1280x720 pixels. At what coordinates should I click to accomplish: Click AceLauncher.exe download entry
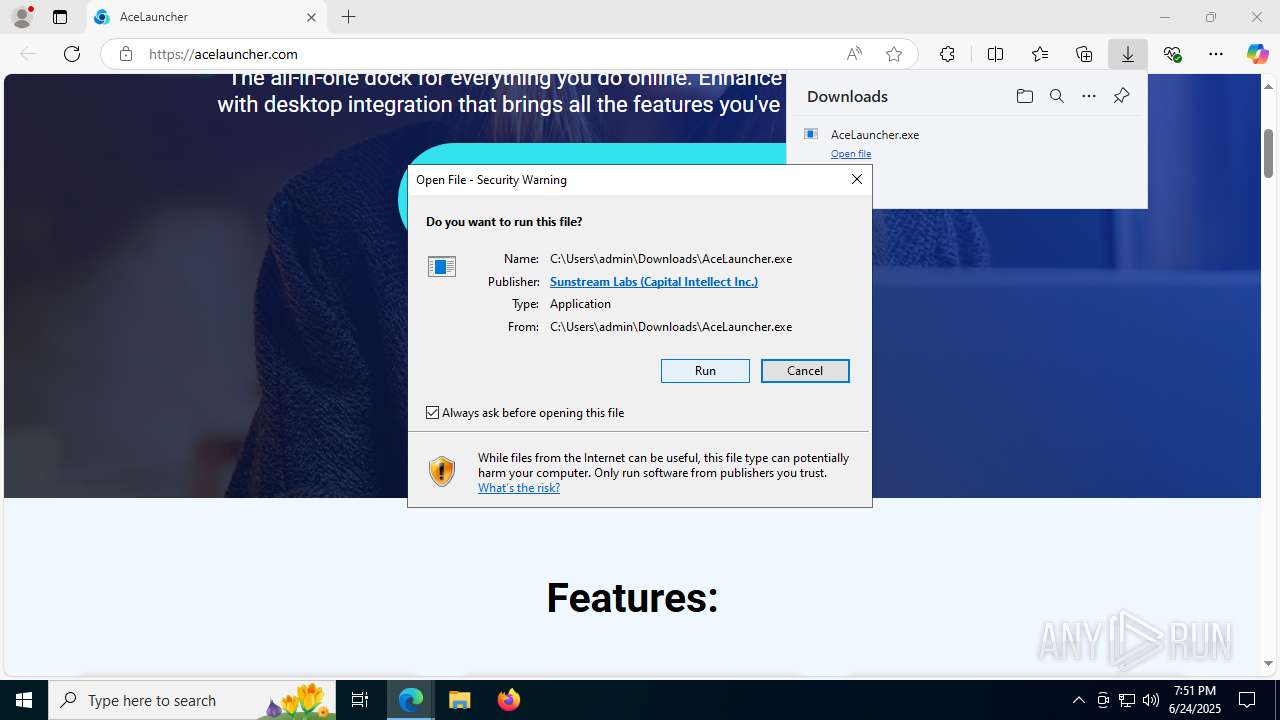click(966, 143)
